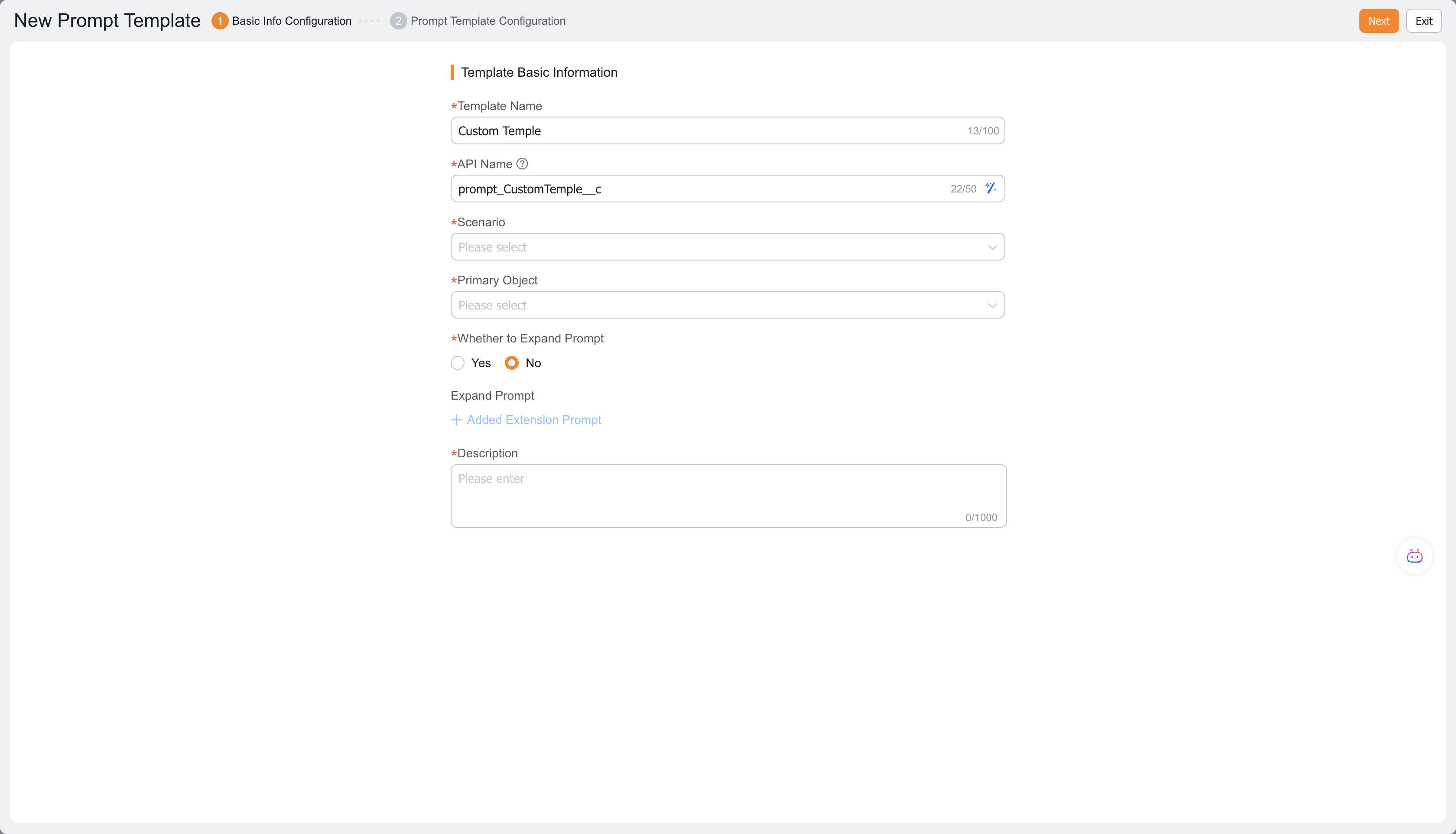
Task: Click the auto-generate API name wand icon
Action: coord(991,189)
